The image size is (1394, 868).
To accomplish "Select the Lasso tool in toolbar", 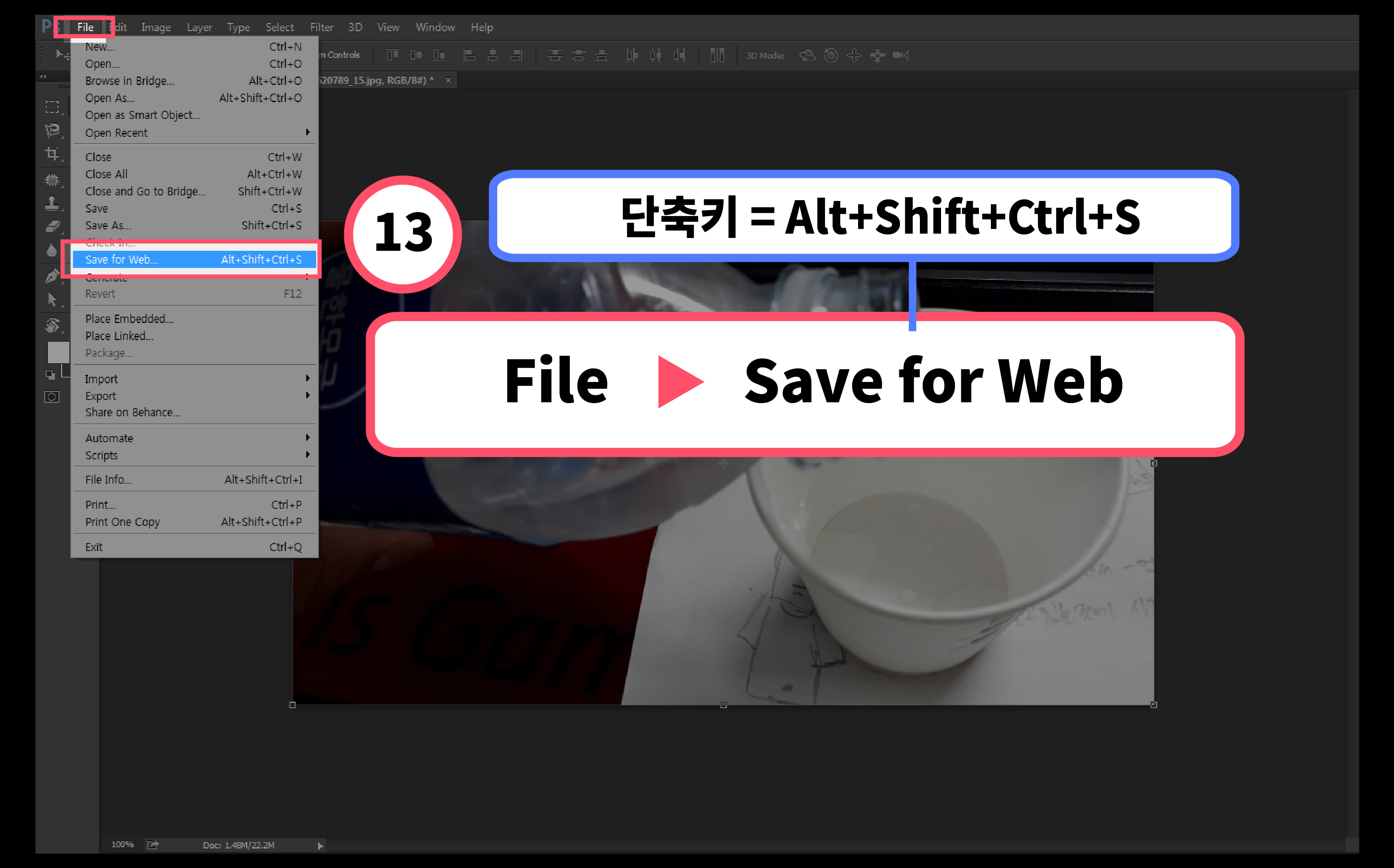I will tap(52, 130).
